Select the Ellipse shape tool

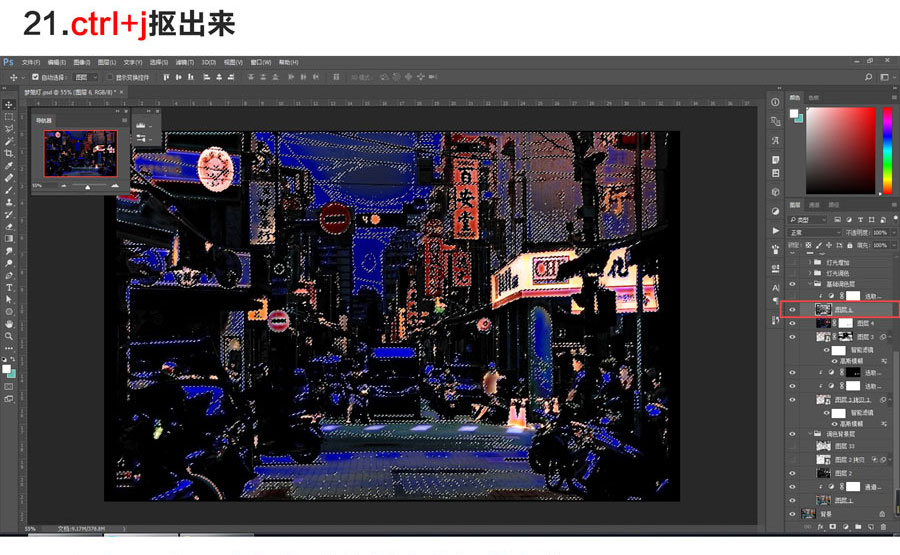(9, 312)
